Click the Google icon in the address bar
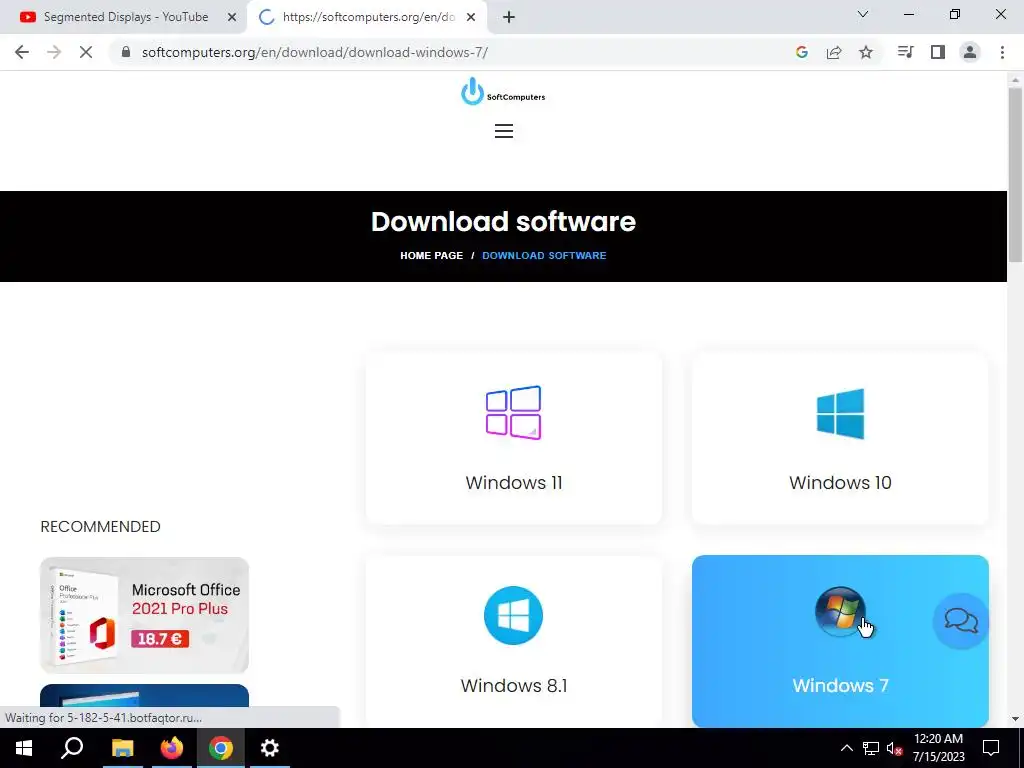 tap(802, 52)
